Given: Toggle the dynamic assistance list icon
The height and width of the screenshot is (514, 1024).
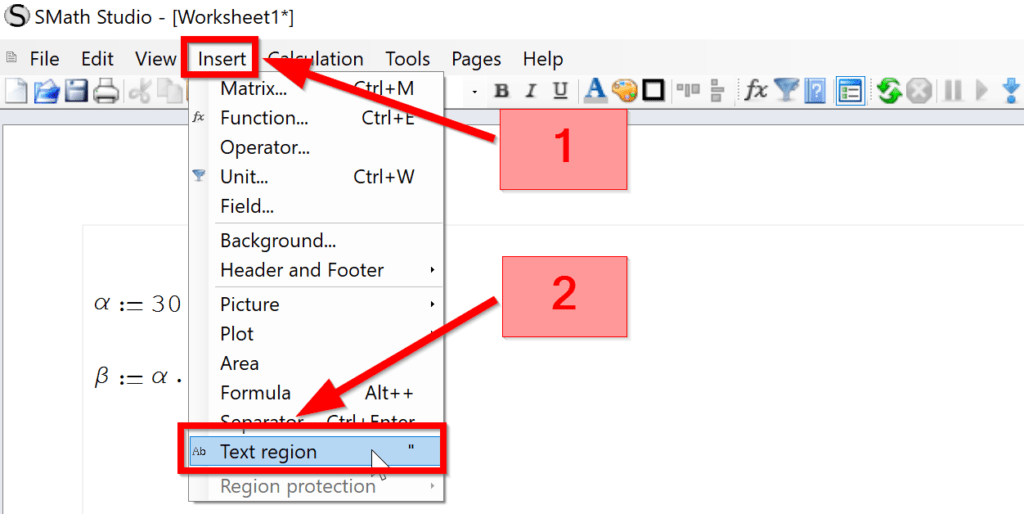Looking at the screenshot, I should coord(851,91).
